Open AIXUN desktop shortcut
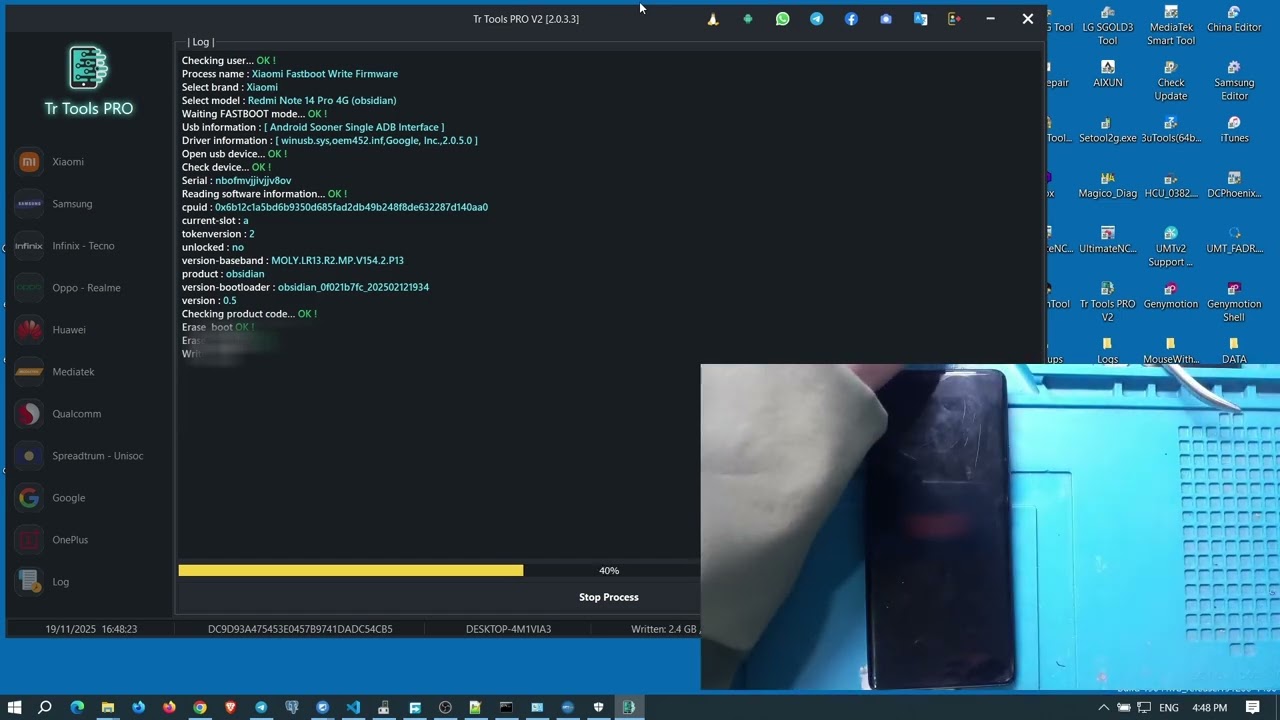 click(x=1107, y=75)
